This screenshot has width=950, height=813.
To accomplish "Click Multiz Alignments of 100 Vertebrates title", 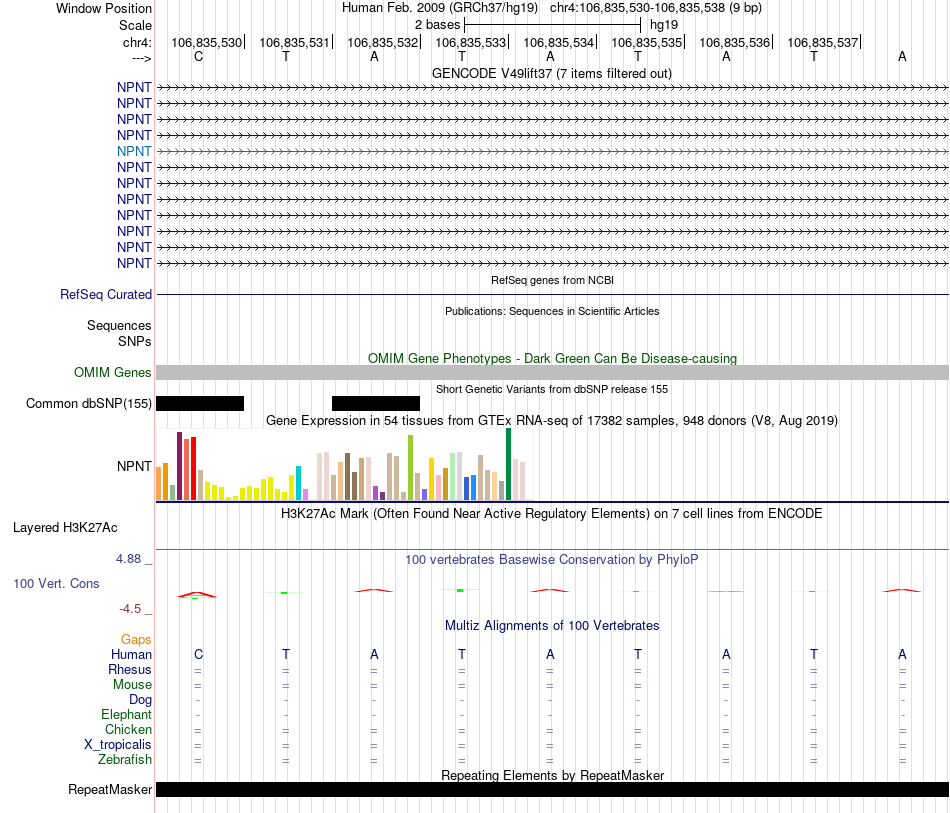I will pyautogui.click(x=552, y=625).
